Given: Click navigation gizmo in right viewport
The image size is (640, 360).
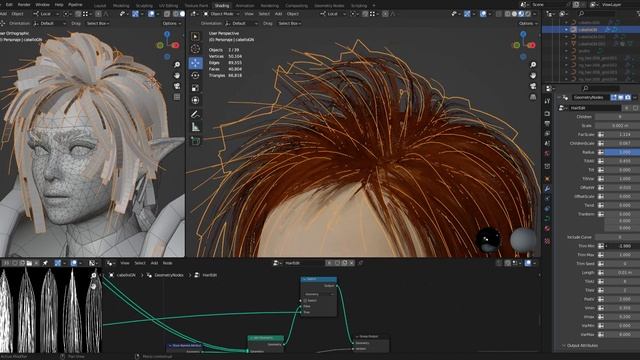Looking at the screenshot, I should pos(524,44).
